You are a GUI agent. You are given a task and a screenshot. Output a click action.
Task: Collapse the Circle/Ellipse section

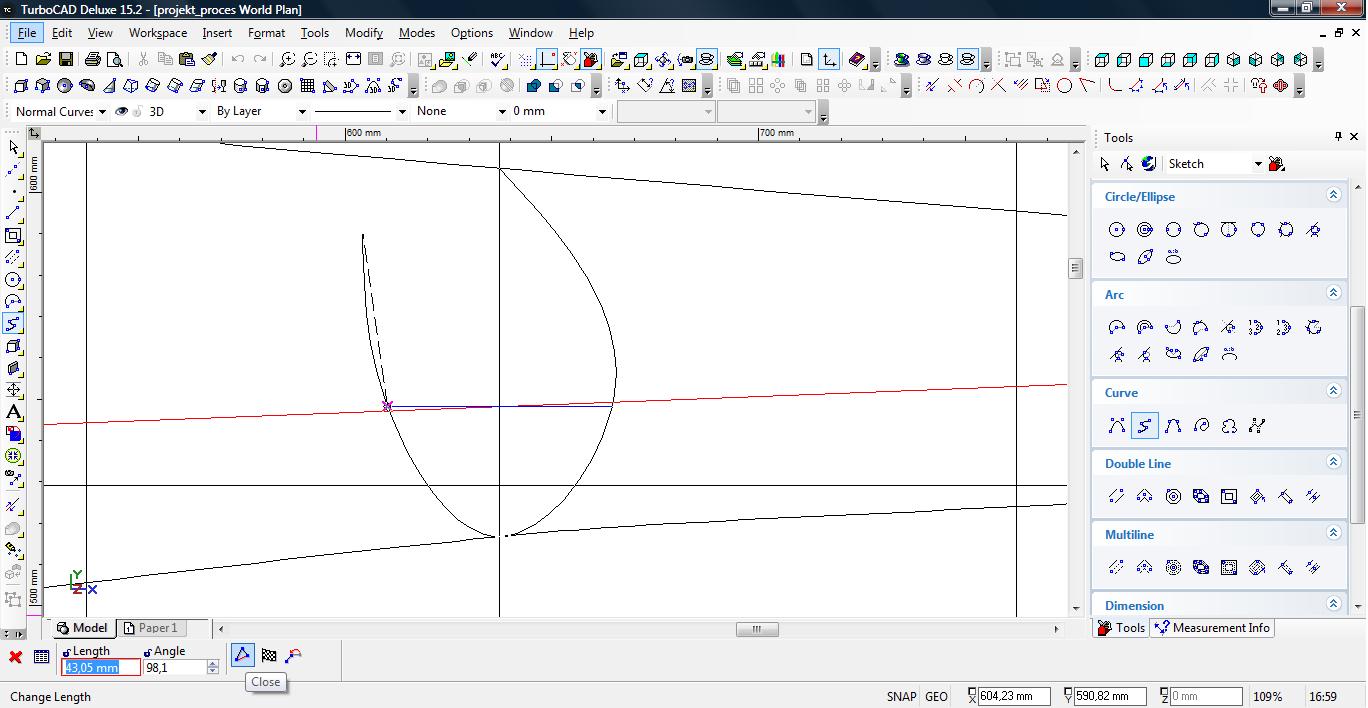click(1332, 196)
